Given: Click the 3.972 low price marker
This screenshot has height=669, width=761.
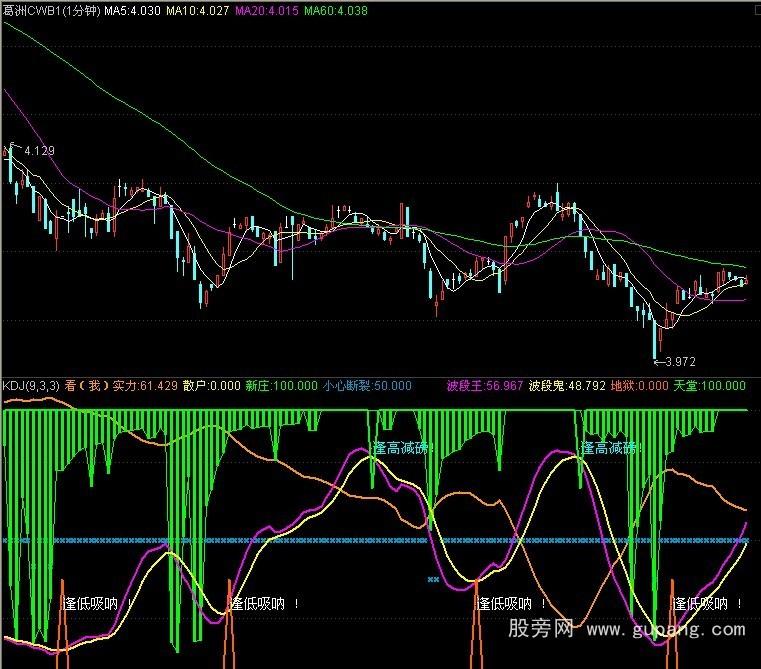Looking at the screenshot, I should (x=677, y=361).
